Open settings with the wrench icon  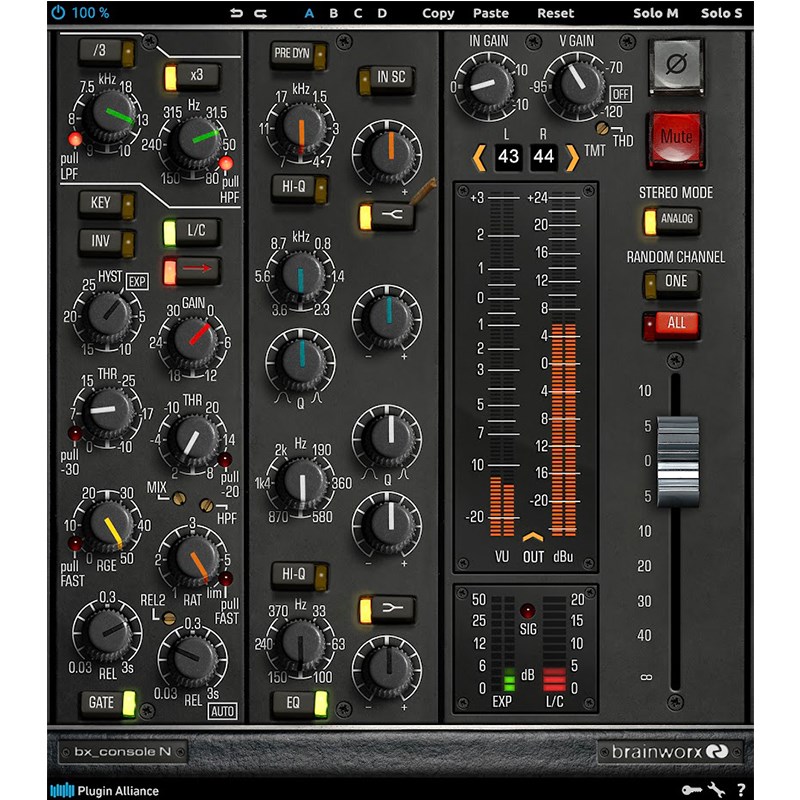coord(716,790)
